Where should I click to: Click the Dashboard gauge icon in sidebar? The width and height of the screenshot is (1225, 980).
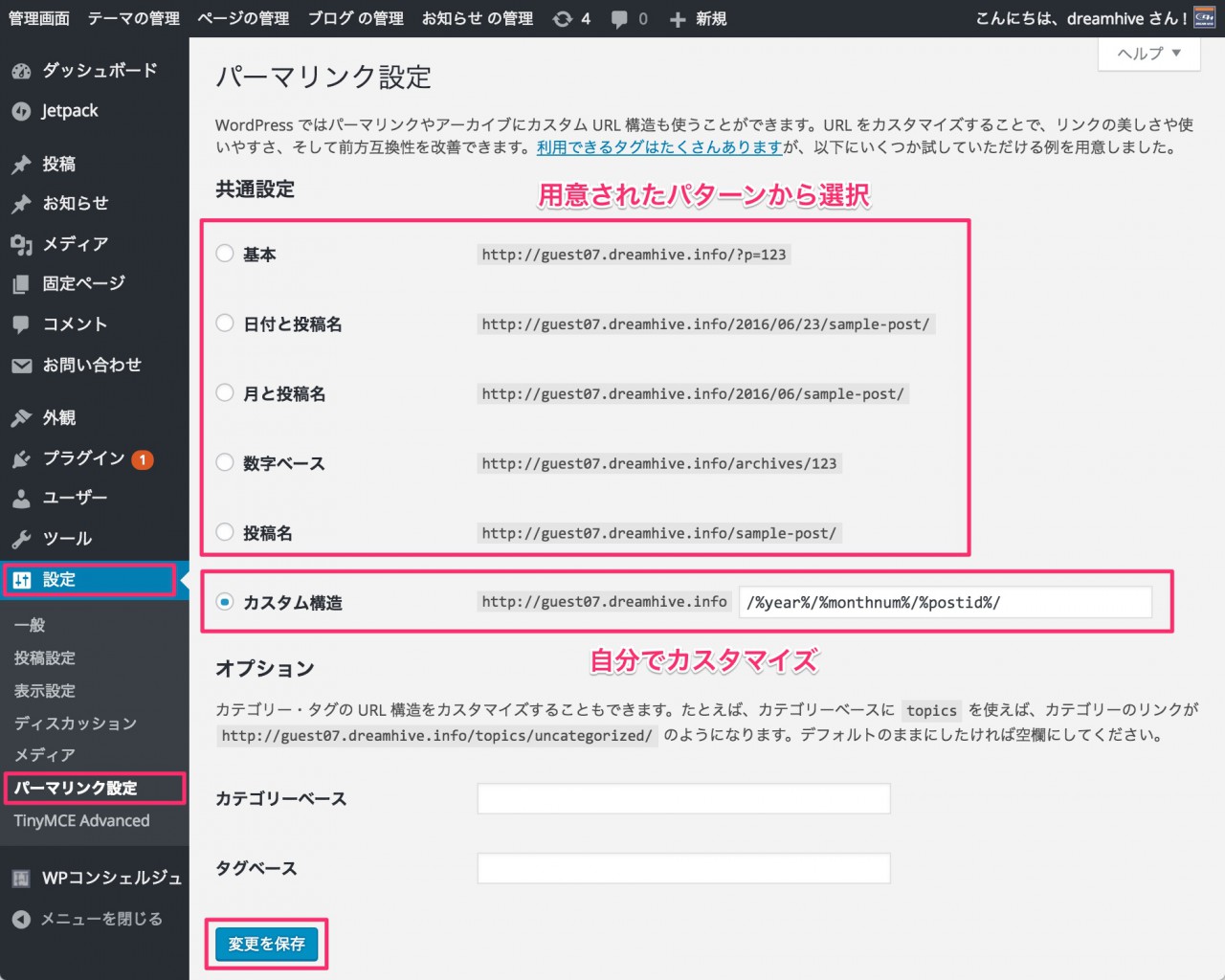click(x=21, y=71)
